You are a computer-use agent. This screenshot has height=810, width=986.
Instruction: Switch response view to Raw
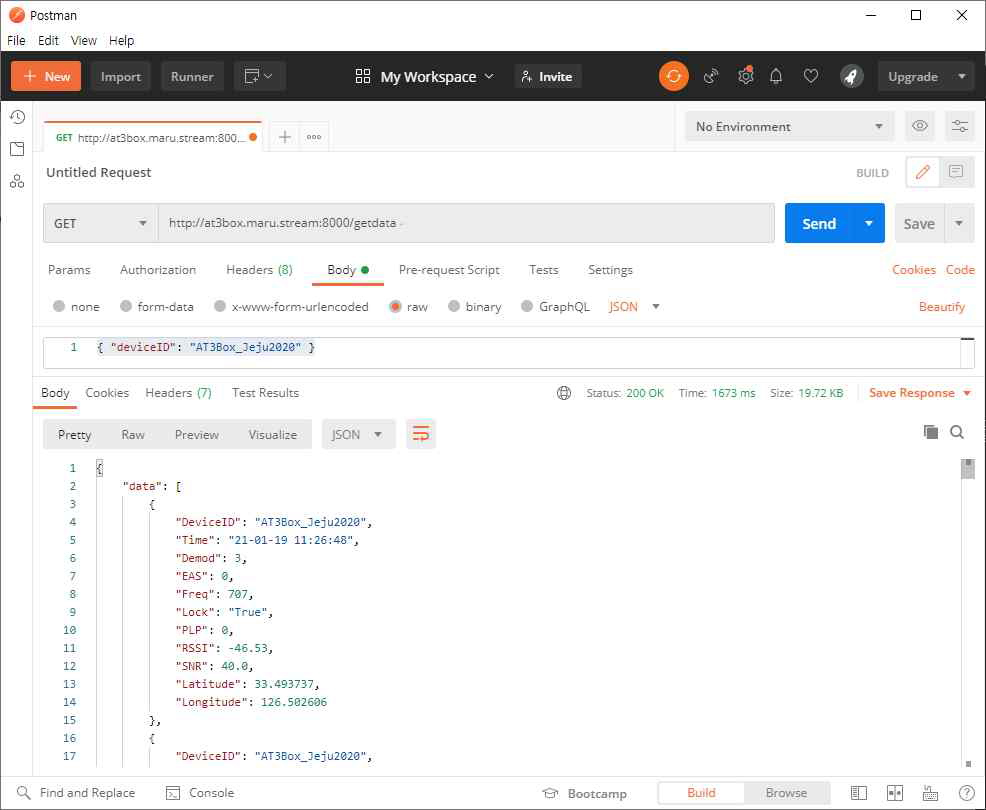pyautogui.click(x=133, y=435)
